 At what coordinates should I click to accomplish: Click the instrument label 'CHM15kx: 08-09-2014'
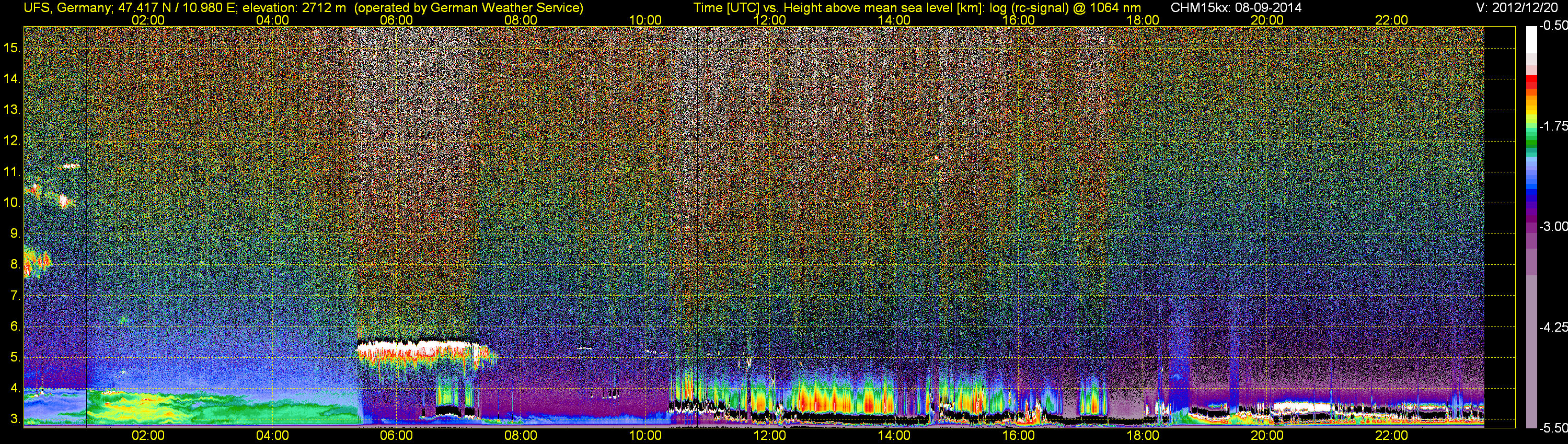click(x=1236, y=8)
